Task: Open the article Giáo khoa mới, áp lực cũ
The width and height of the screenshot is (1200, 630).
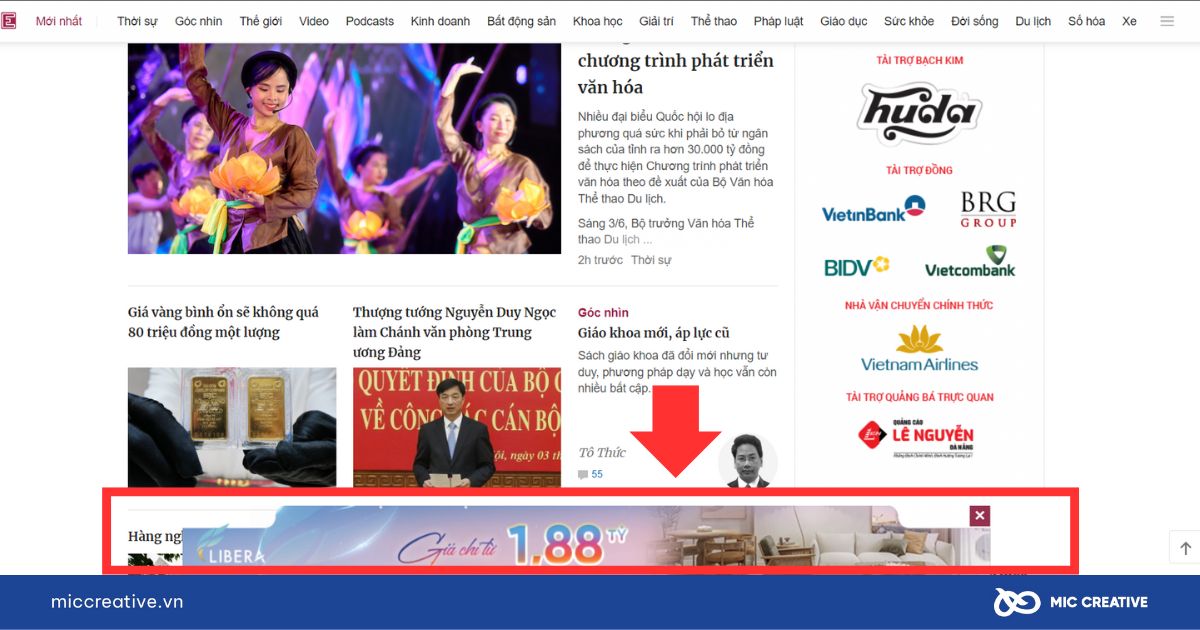Action: click(x=654, y=333)
